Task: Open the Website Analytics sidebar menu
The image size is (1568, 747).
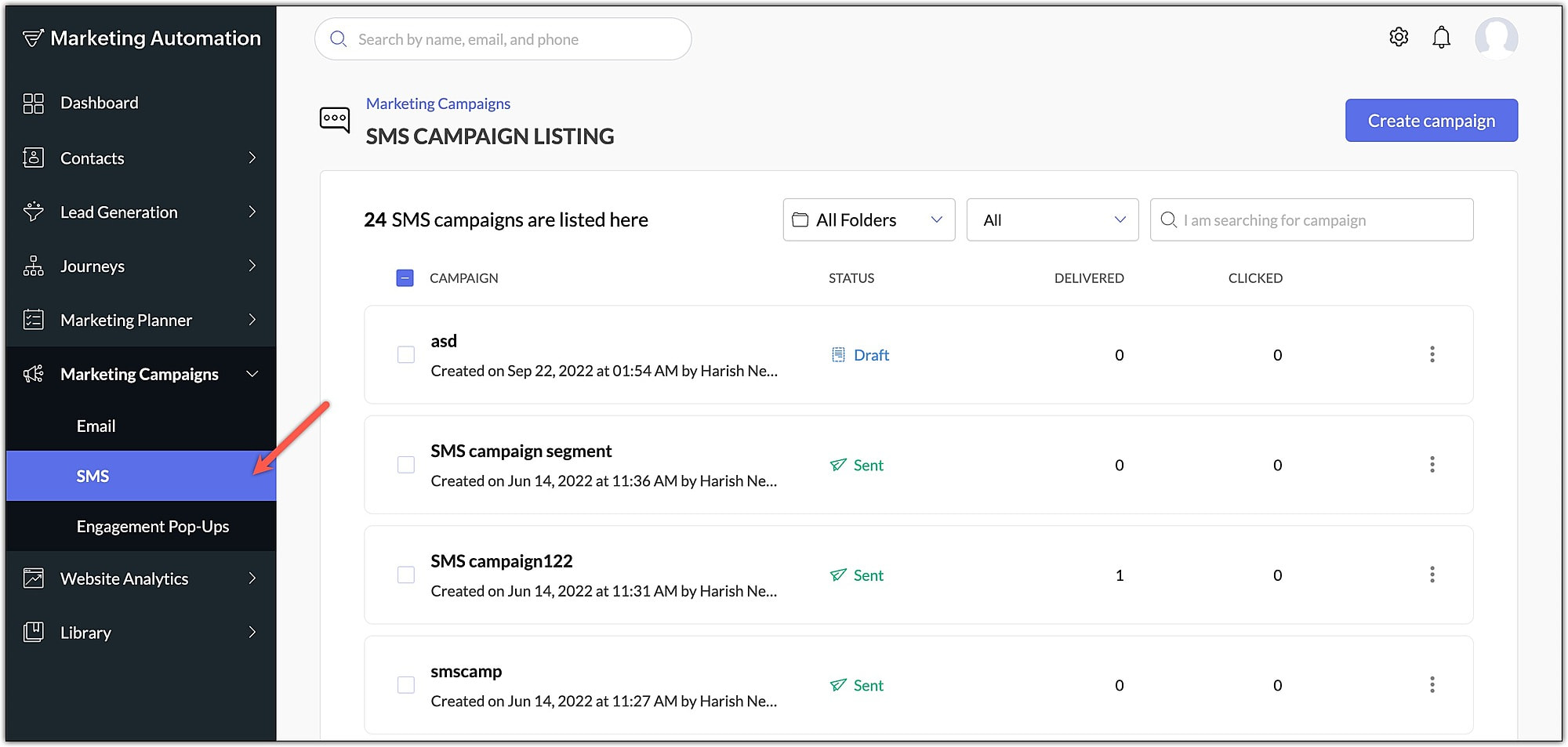Action: pyautogui.click(x=141, y=578)
